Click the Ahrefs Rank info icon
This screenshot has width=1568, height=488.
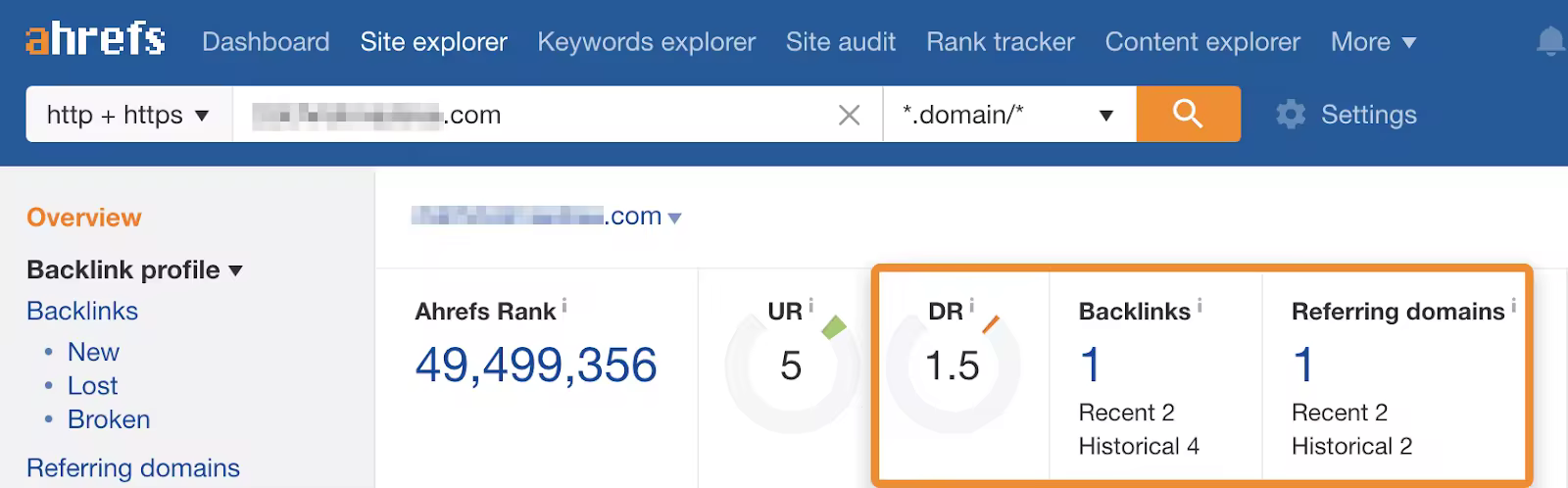pyautogui.click(x=564, y=307)
